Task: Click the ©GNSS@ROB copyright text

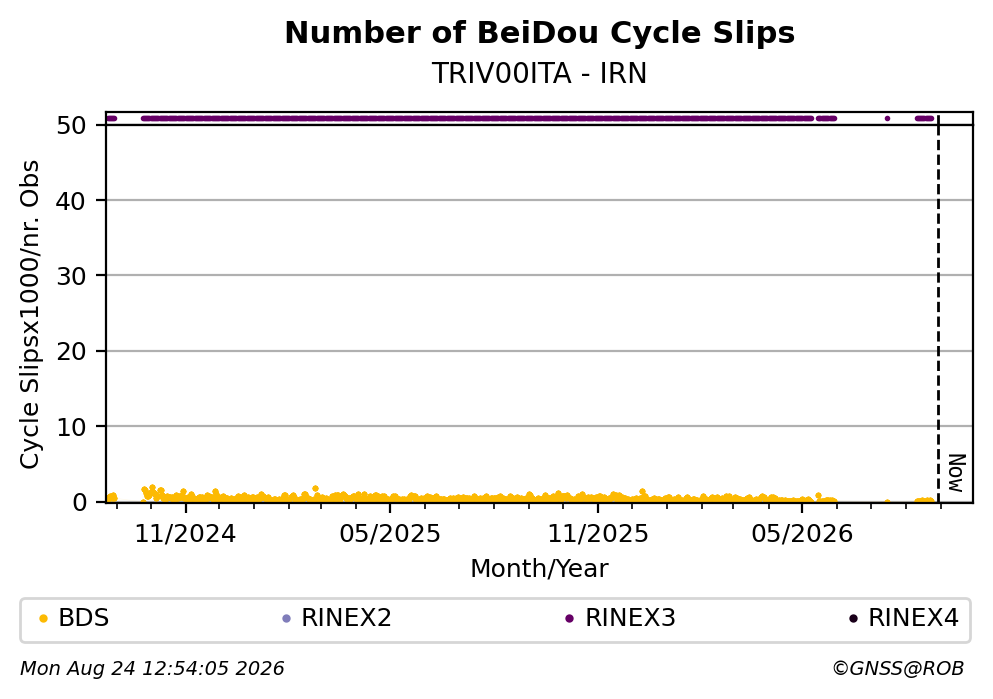Action: click(898, 669)
